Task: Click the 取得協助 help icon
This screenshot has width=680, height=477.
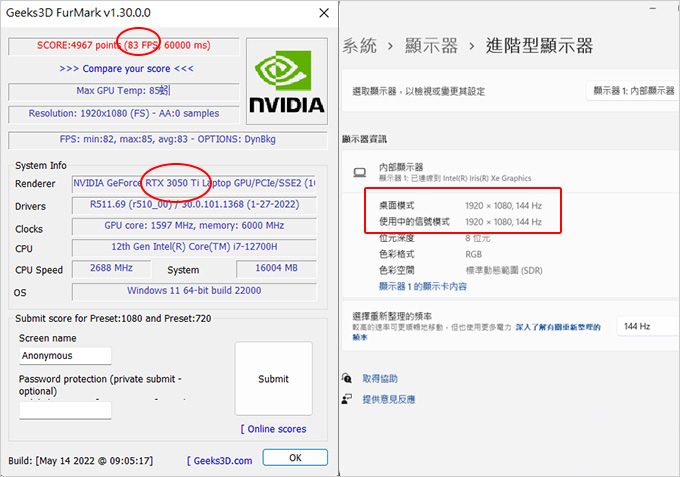Action: click(347, 378)
